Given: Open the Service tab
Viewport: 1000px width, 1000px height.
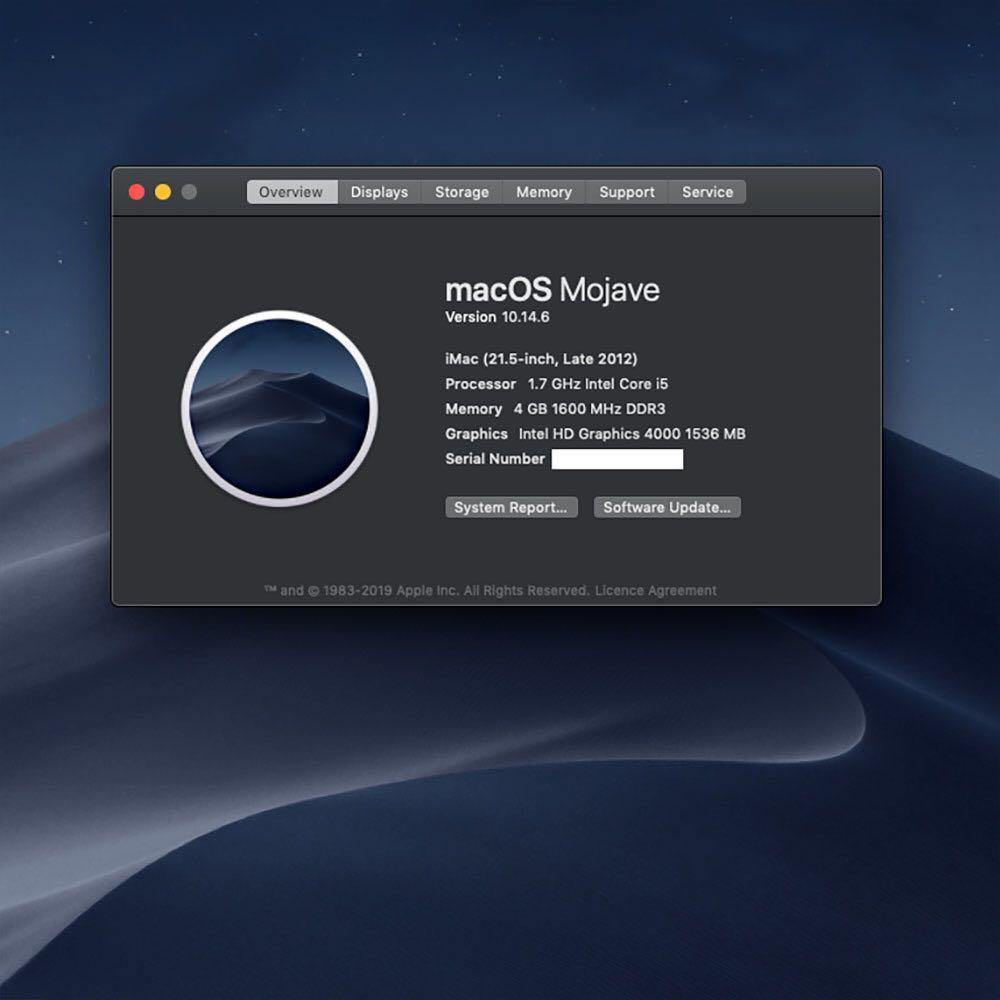Looking at the screenshot, I should (x=707, y=192).
